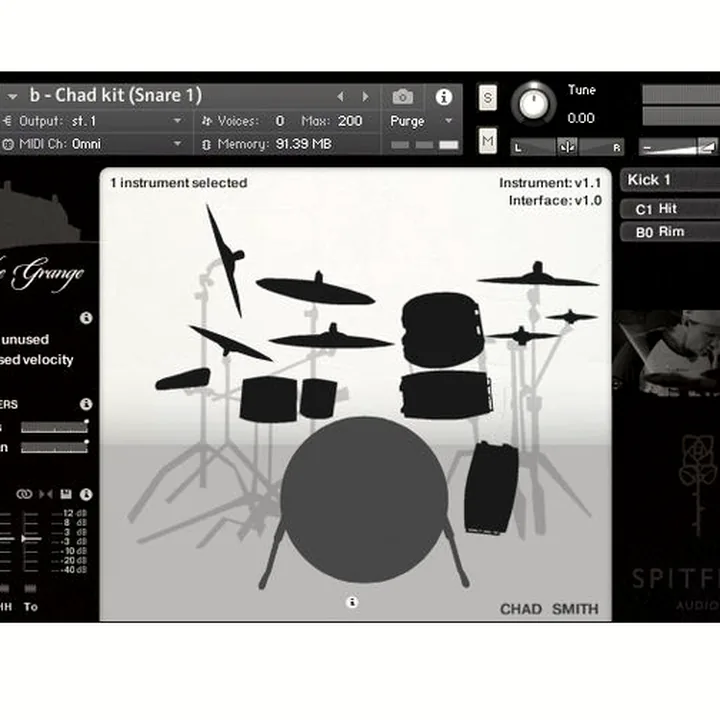The width and height of the screenshot is (720, 720).
Task: Click the Max voices value 200
Action: coord(350,121)
